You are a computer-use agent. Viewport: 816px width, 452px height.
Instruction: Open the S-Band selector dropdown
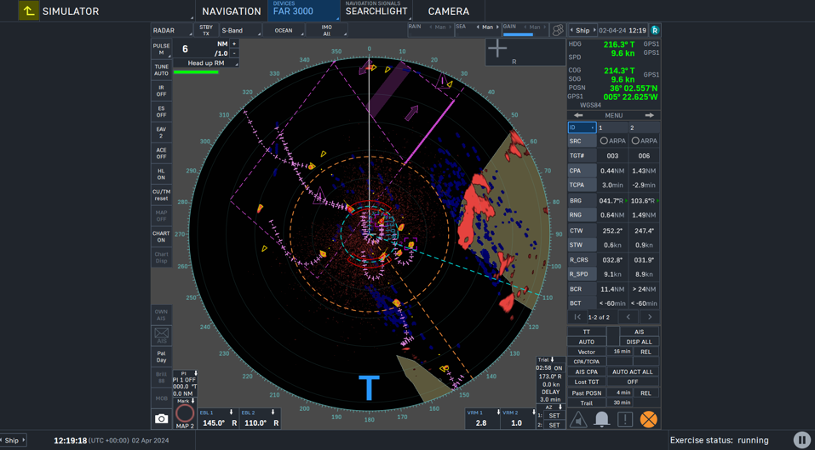[x=240, y=30]
